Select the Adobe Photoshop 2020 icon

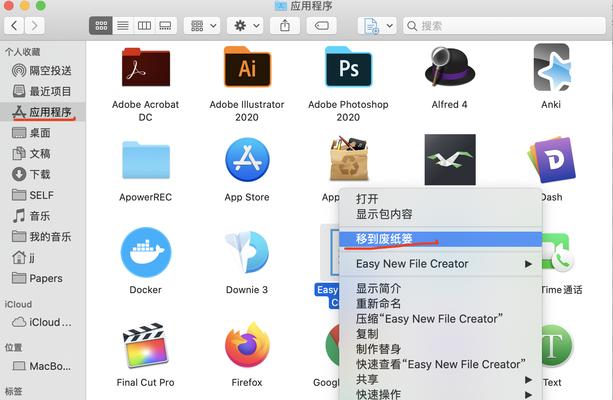coord(348,67)
